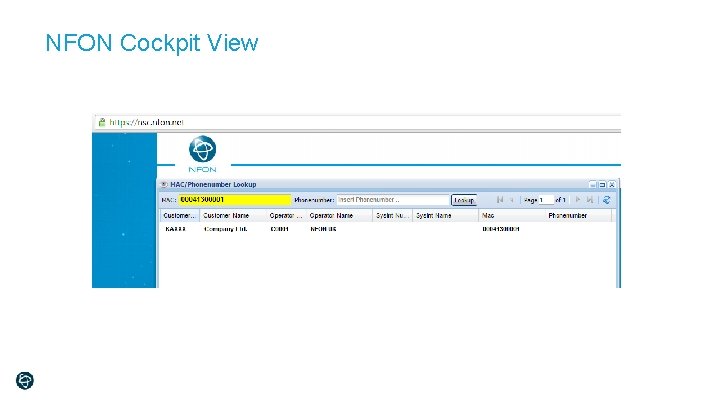Click the lookup window title icon
720x405 pixels.
(164, 184)
